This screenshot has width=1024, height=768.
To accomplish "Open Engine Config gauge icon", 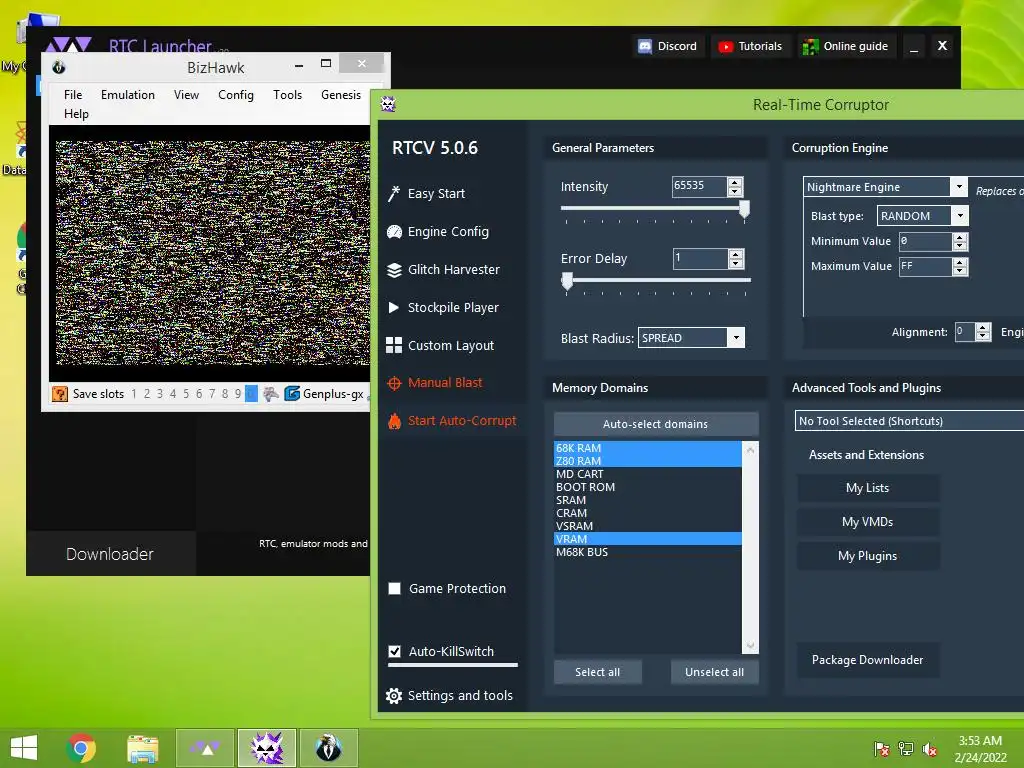I will click(x=394, y=232).
